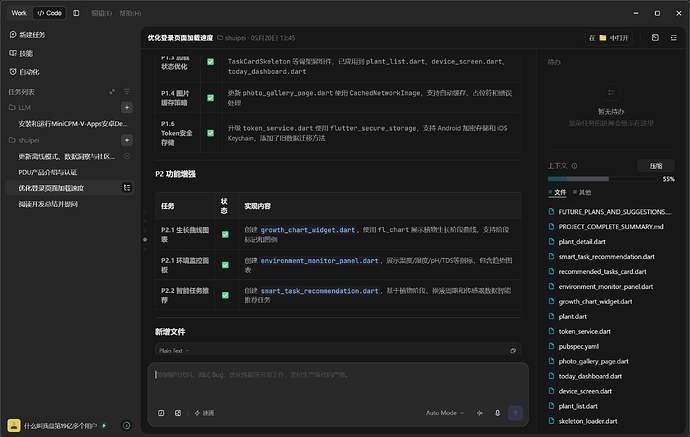Open plant_detail.dart in file list
The width and height of the screenshot is (690, 437).
click(x=582, y=242)
